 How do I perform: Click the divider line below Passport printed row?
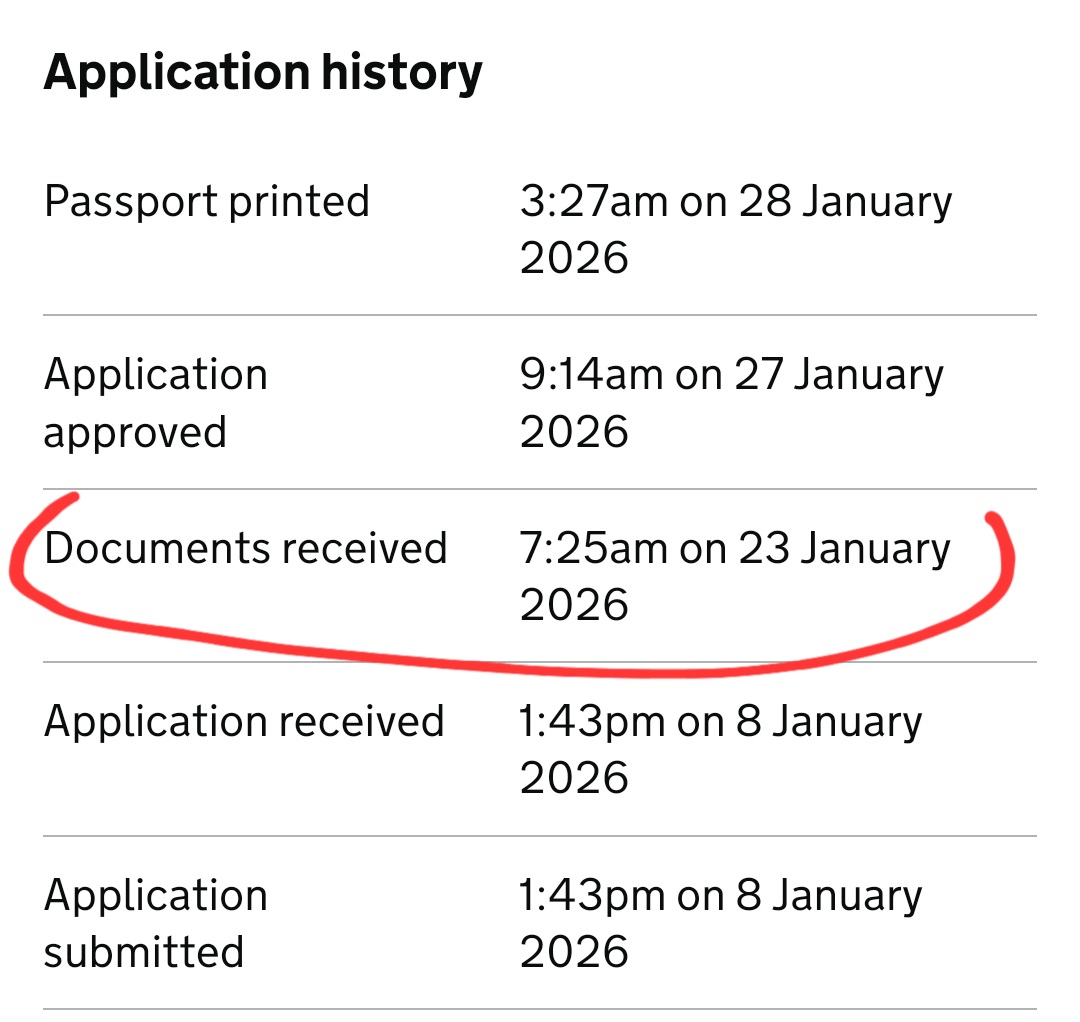coord(540,315)
